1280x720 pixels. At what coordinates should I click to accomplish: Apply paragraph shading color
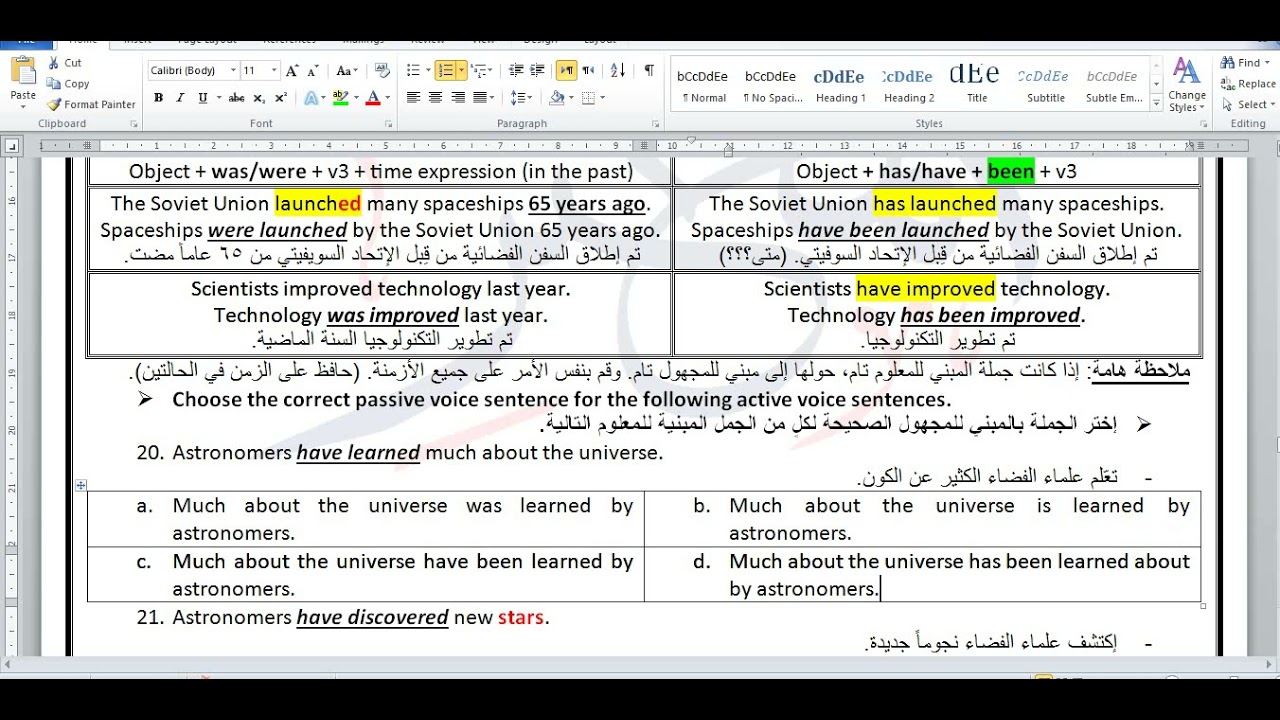point(557,98)
